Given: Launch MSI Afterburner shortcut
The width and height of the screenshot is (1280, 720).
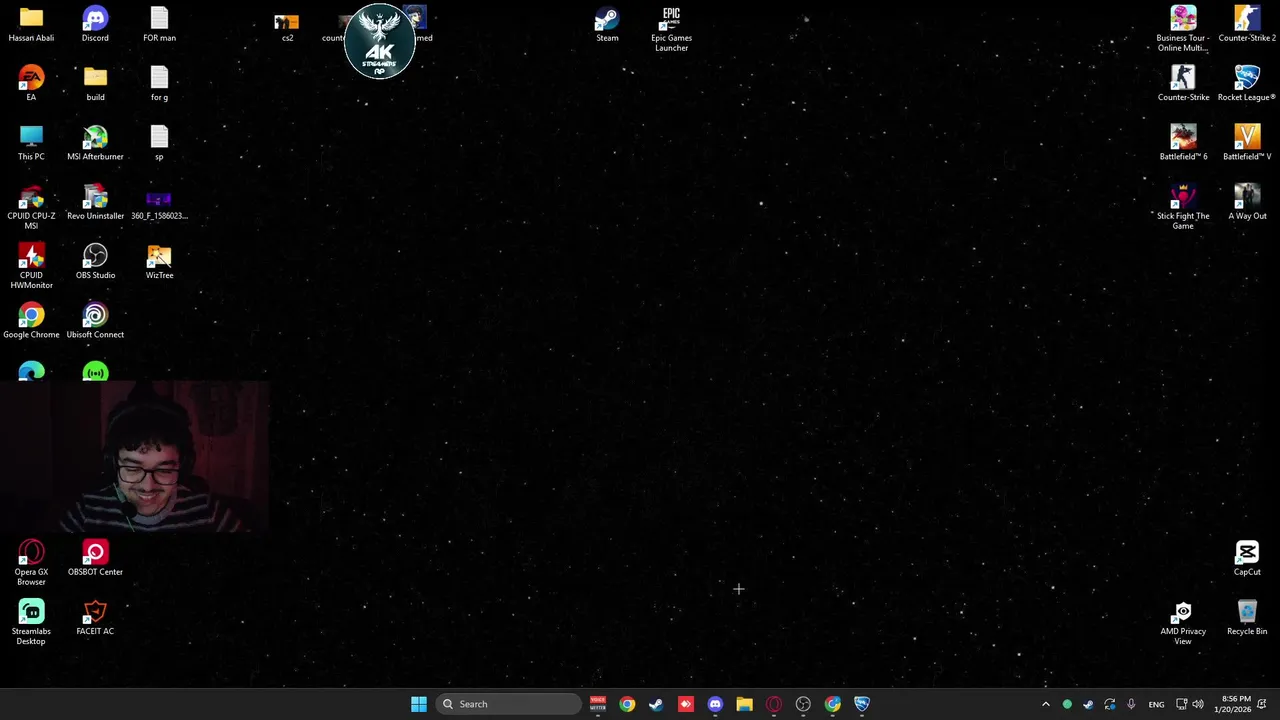Looking at the screenshot, I should 95,143.
